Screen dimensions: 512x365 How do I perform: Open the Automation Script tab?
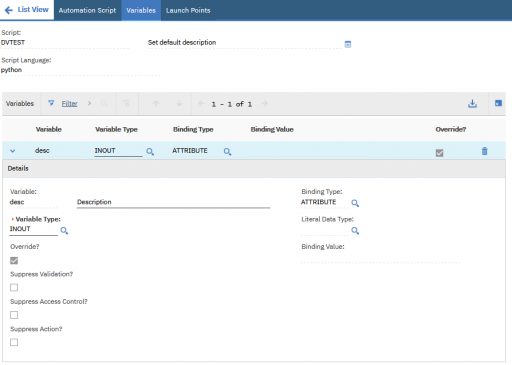[x=87, y=10]
